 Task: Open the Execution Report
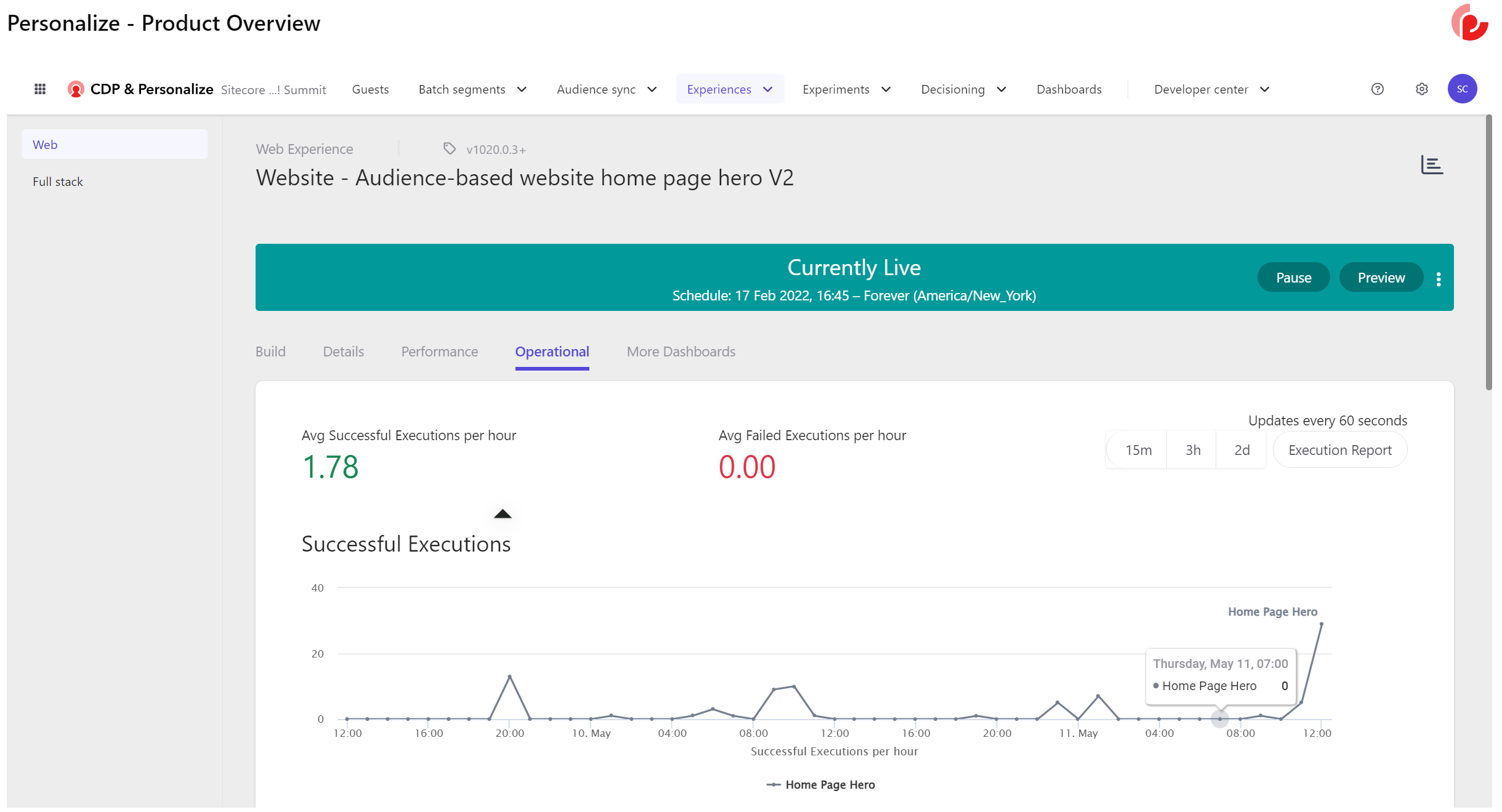1339,450
